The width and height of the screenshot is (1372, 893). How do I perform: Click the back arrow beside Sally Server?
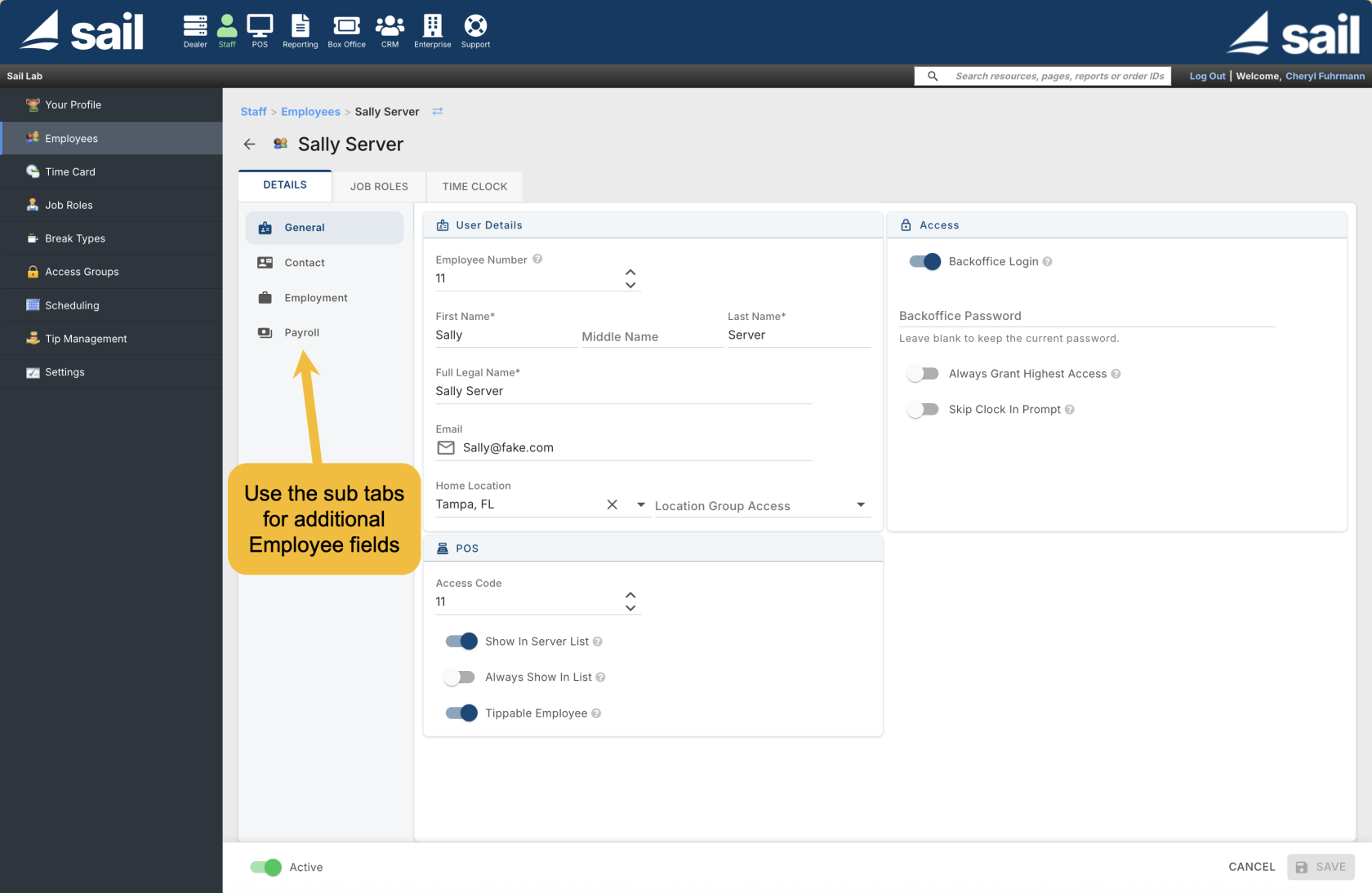[250, 144]
